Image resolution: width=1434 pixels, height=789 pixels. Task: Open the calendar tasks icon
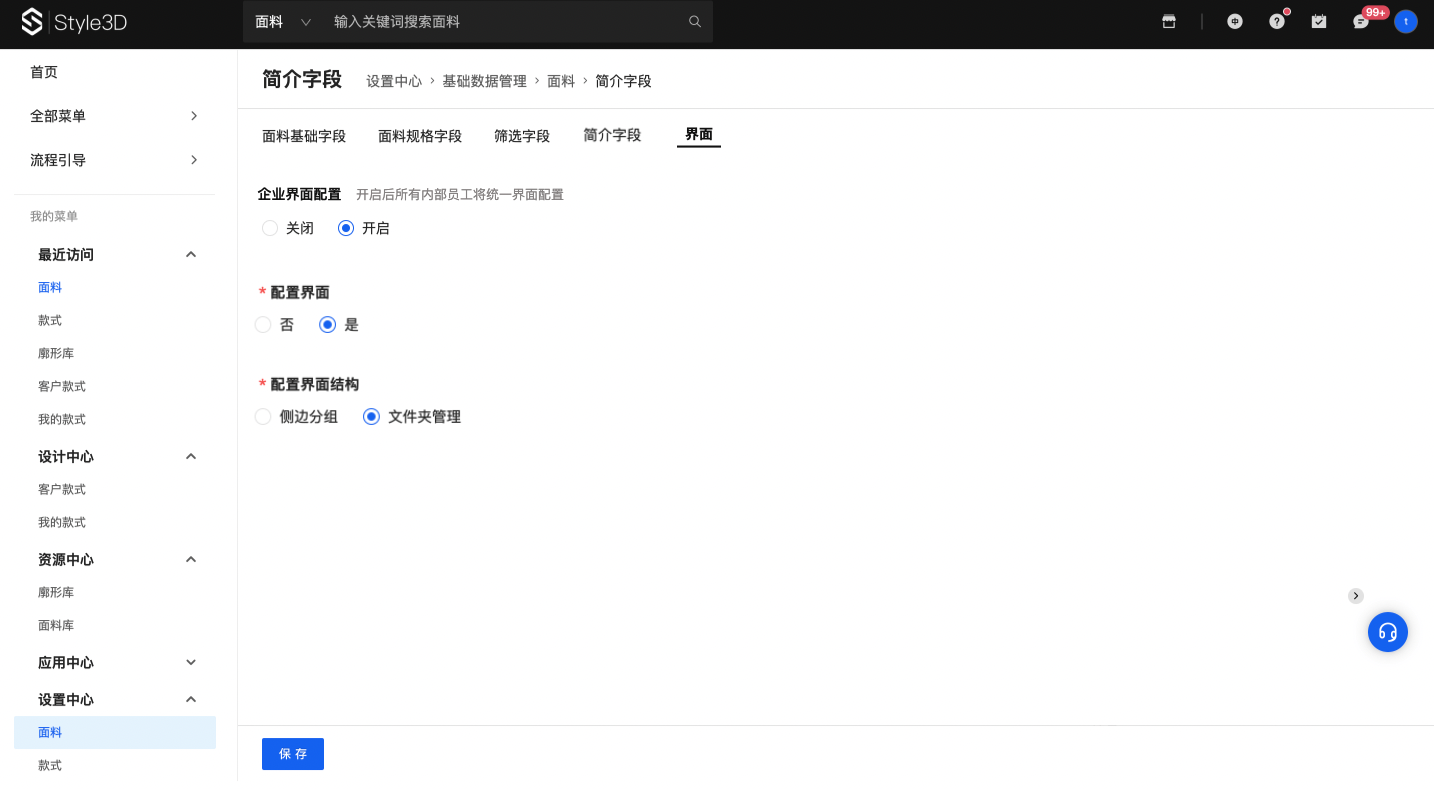pos(1319,21)
